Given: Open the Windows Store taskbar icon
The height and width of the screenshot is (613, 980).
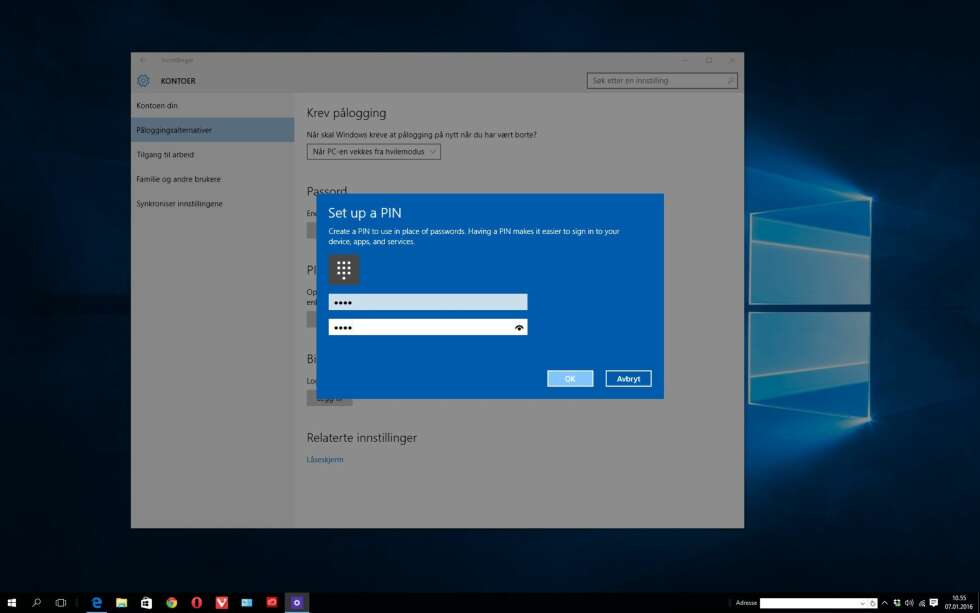Looking at the screenshot, I should [x=146, y=602].
